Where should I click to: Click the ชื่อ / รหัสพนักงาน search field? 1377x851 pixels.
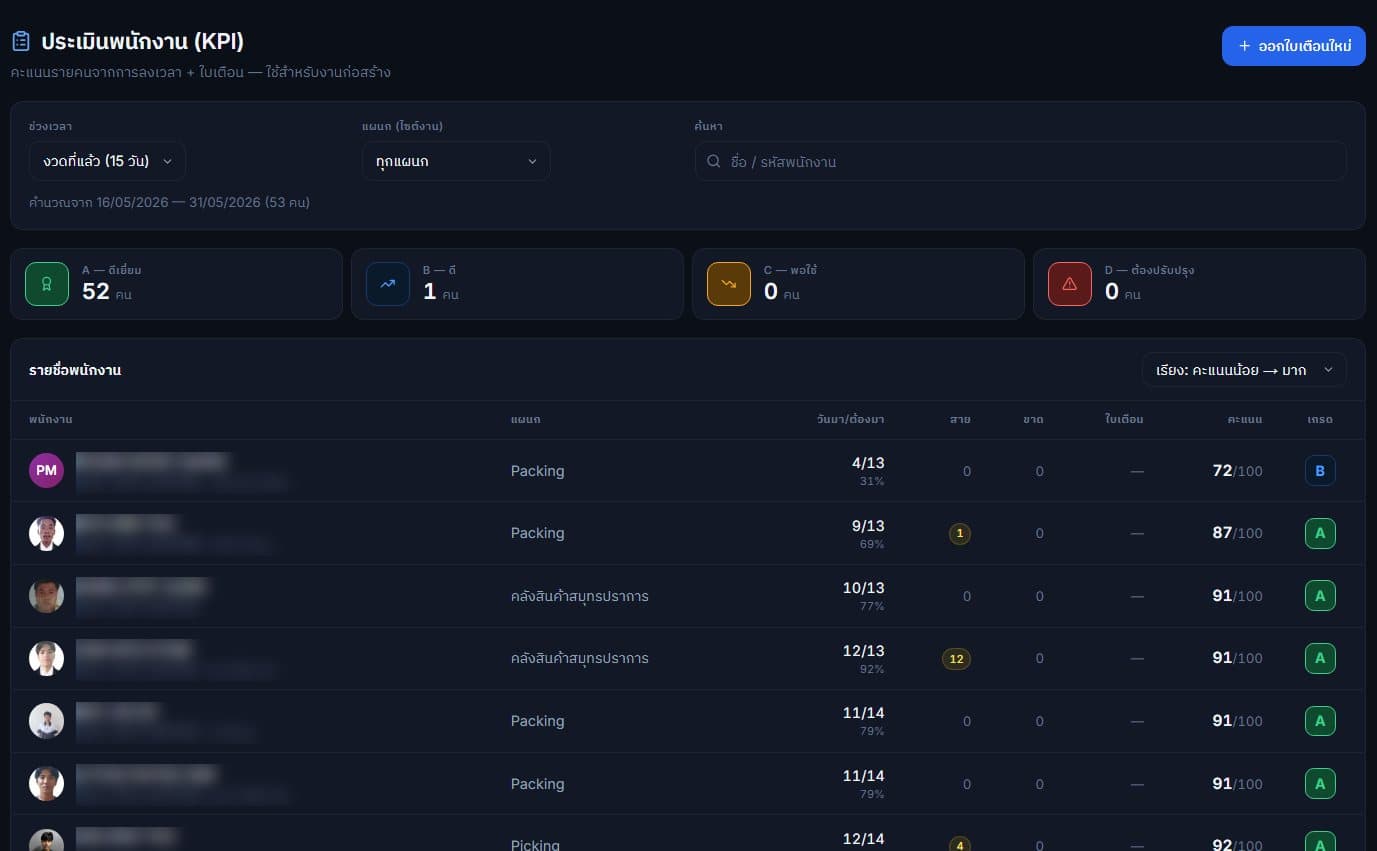click(1020, 161)
